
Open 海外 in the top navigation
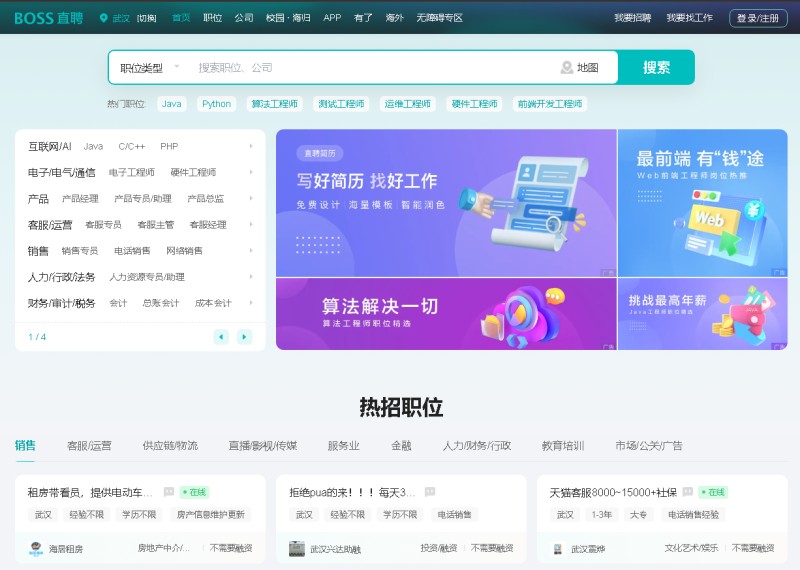394,18
